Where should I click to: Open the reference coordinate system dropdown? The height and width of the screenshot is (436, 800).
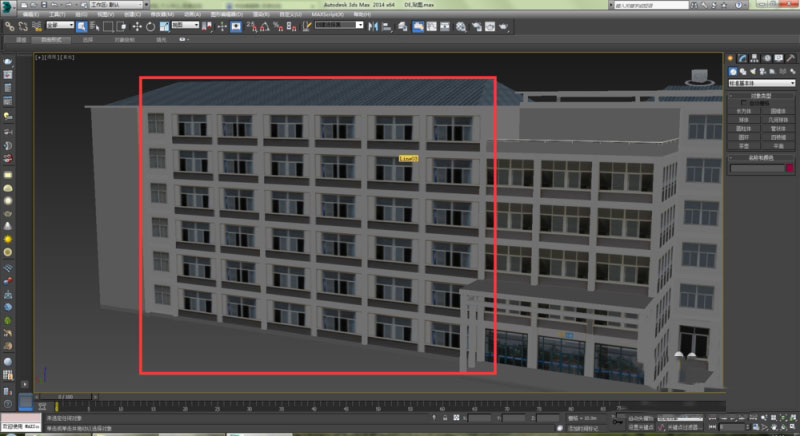coord(185,25)
